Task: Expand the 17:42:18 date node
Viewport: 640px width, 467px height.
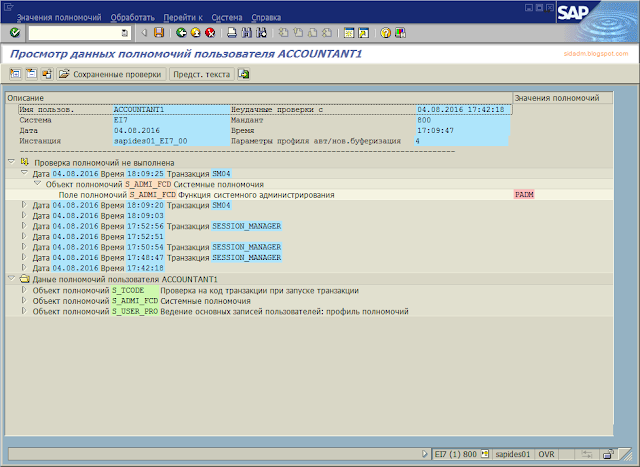Action: [24, 268]
